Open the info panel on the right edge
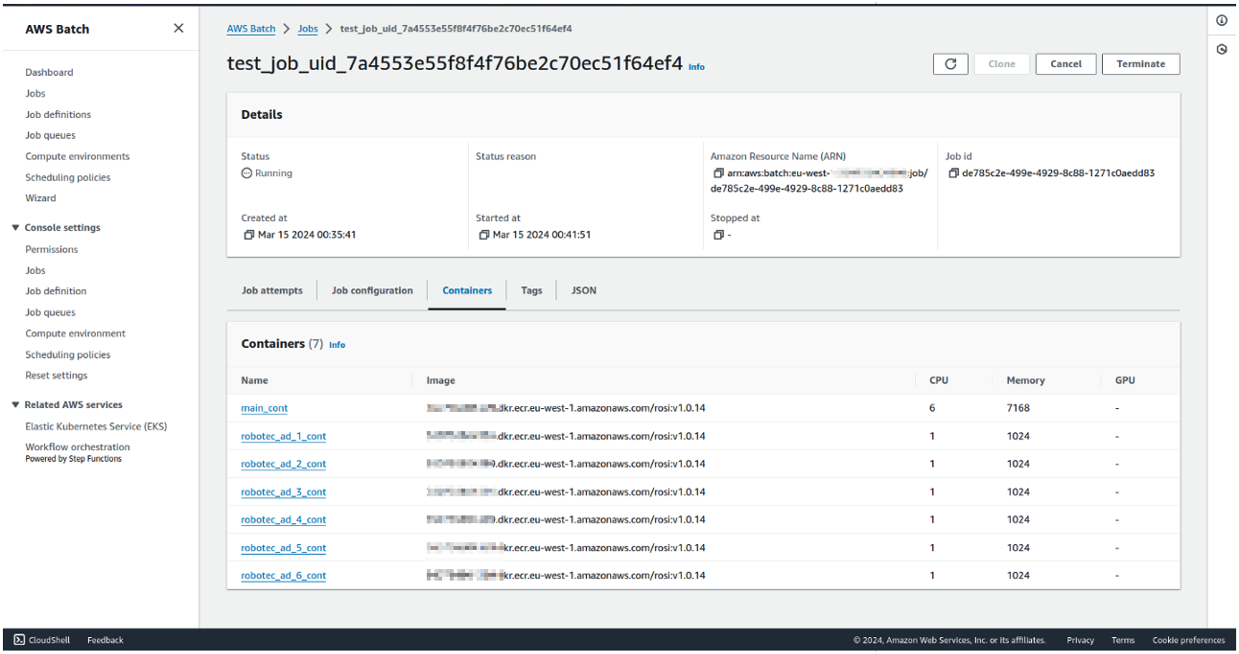The image size is (1239, 654). click(1222, 19)
